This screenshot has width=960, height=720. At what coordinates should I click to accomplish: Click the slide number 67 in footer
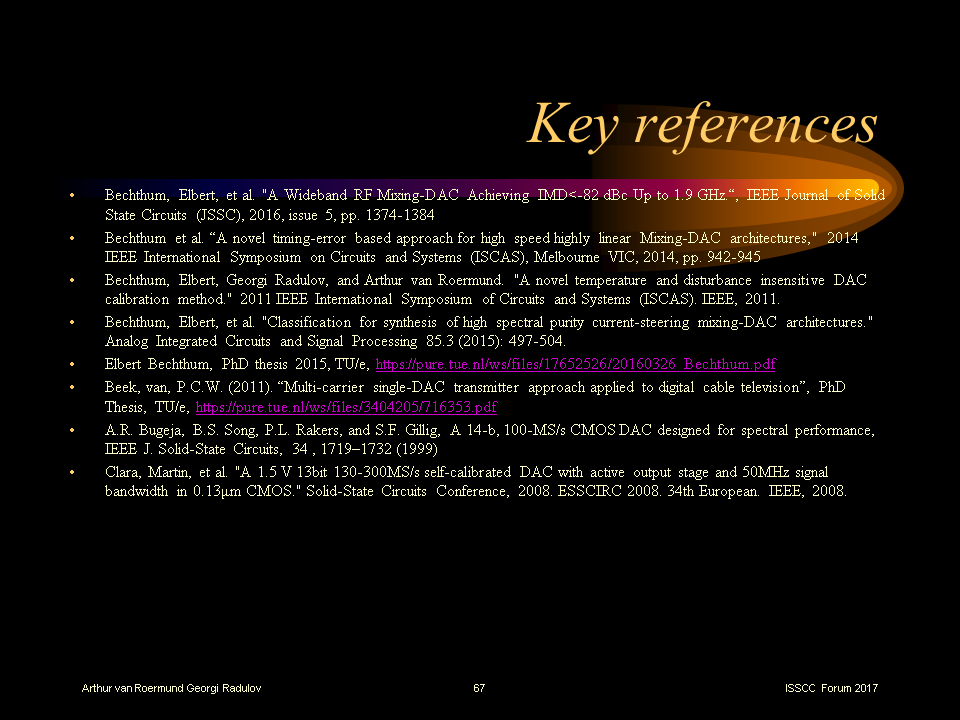pyautogui.click(x=478, y=688)
